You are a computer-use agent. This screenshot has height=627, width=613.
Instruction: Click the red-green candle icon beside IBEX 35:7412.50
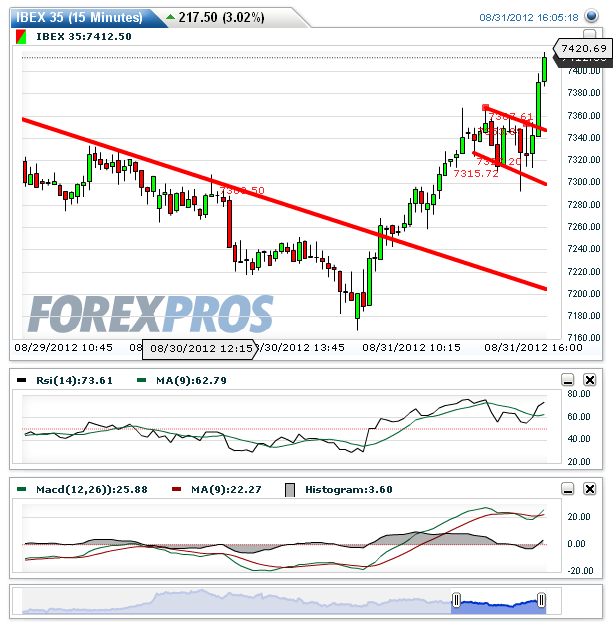click(x=21, y=37)
